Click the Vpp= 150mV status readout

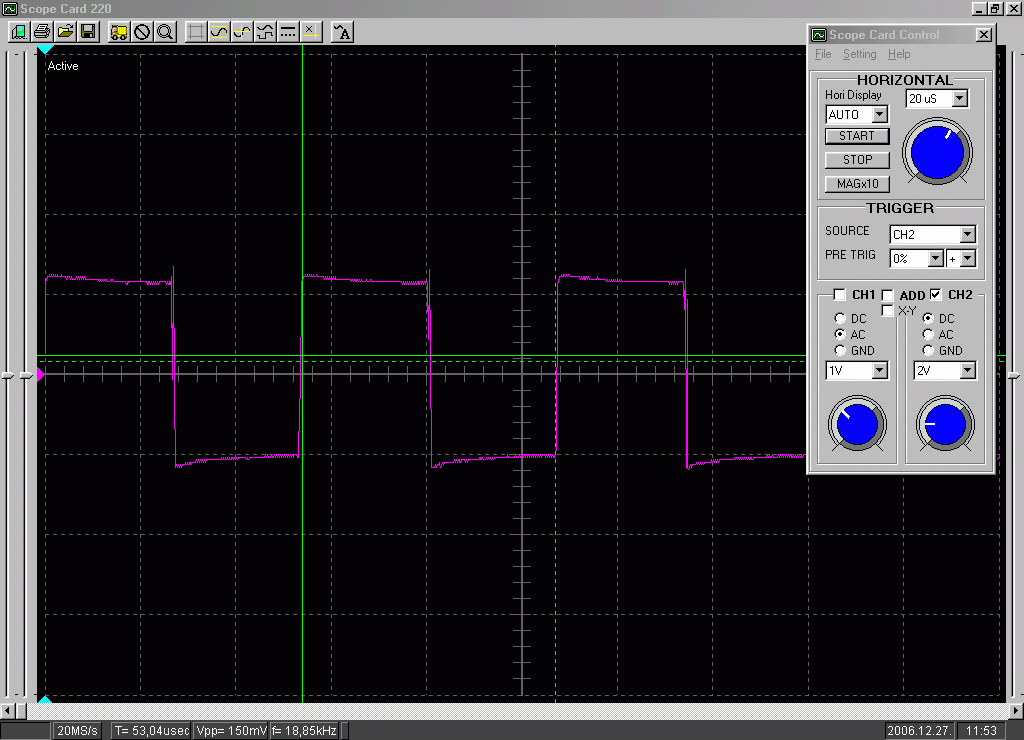click(231, 731)
